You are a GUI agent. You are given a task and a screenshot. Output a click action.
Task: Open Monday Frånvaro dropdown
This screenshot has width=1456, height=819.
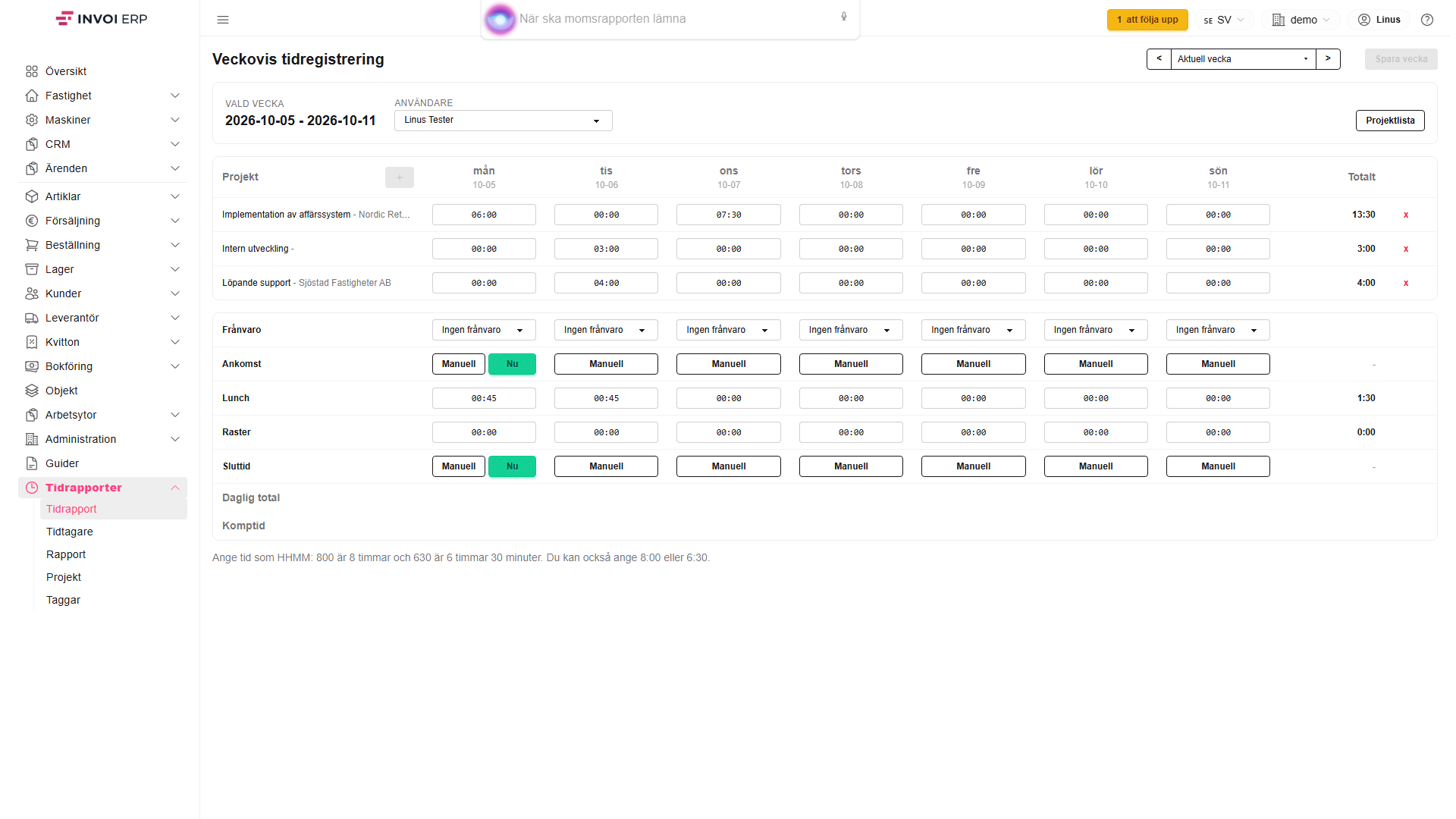coord(484,330)
